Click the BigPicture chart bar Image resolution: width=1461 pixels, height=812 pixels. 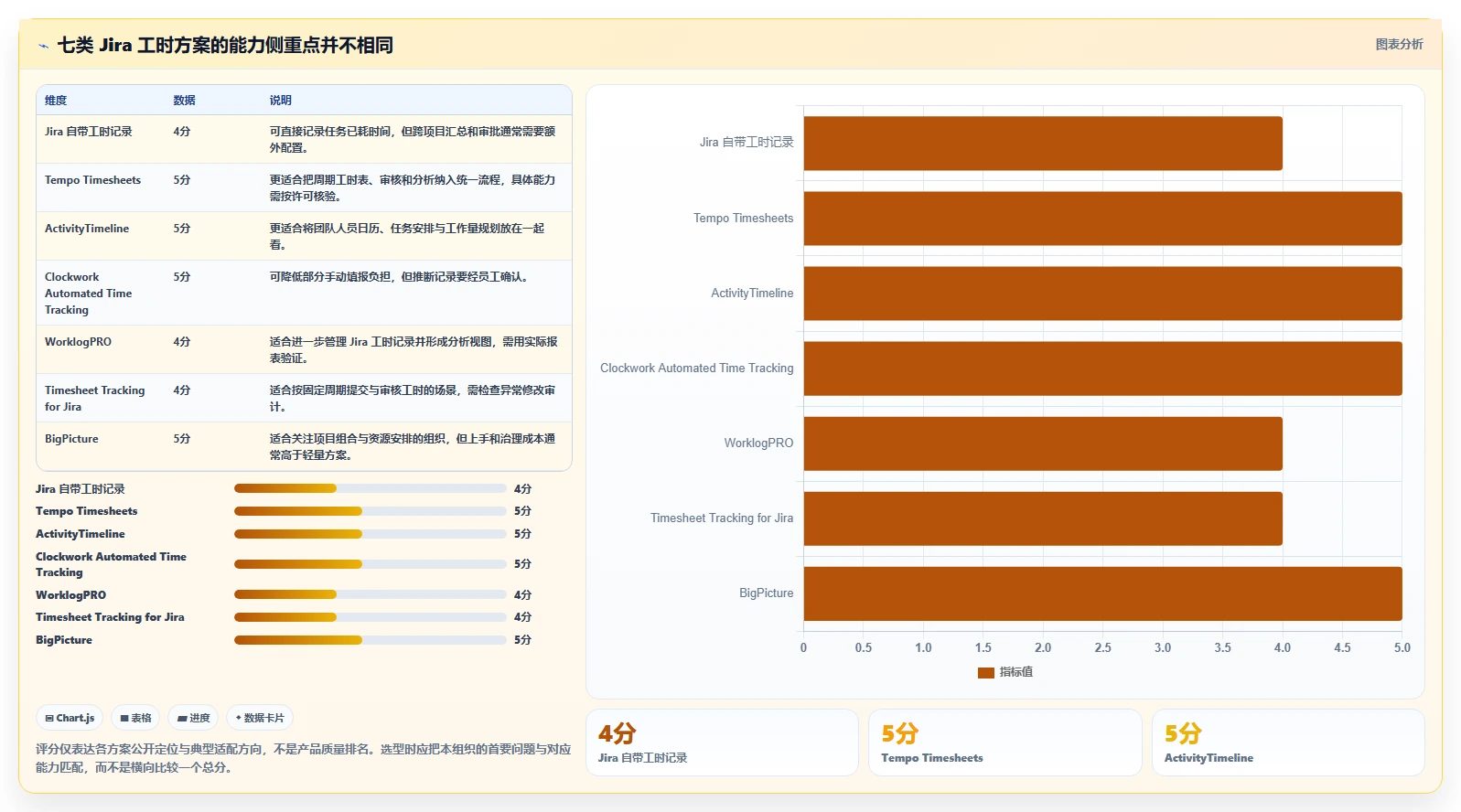point(1102,593)
